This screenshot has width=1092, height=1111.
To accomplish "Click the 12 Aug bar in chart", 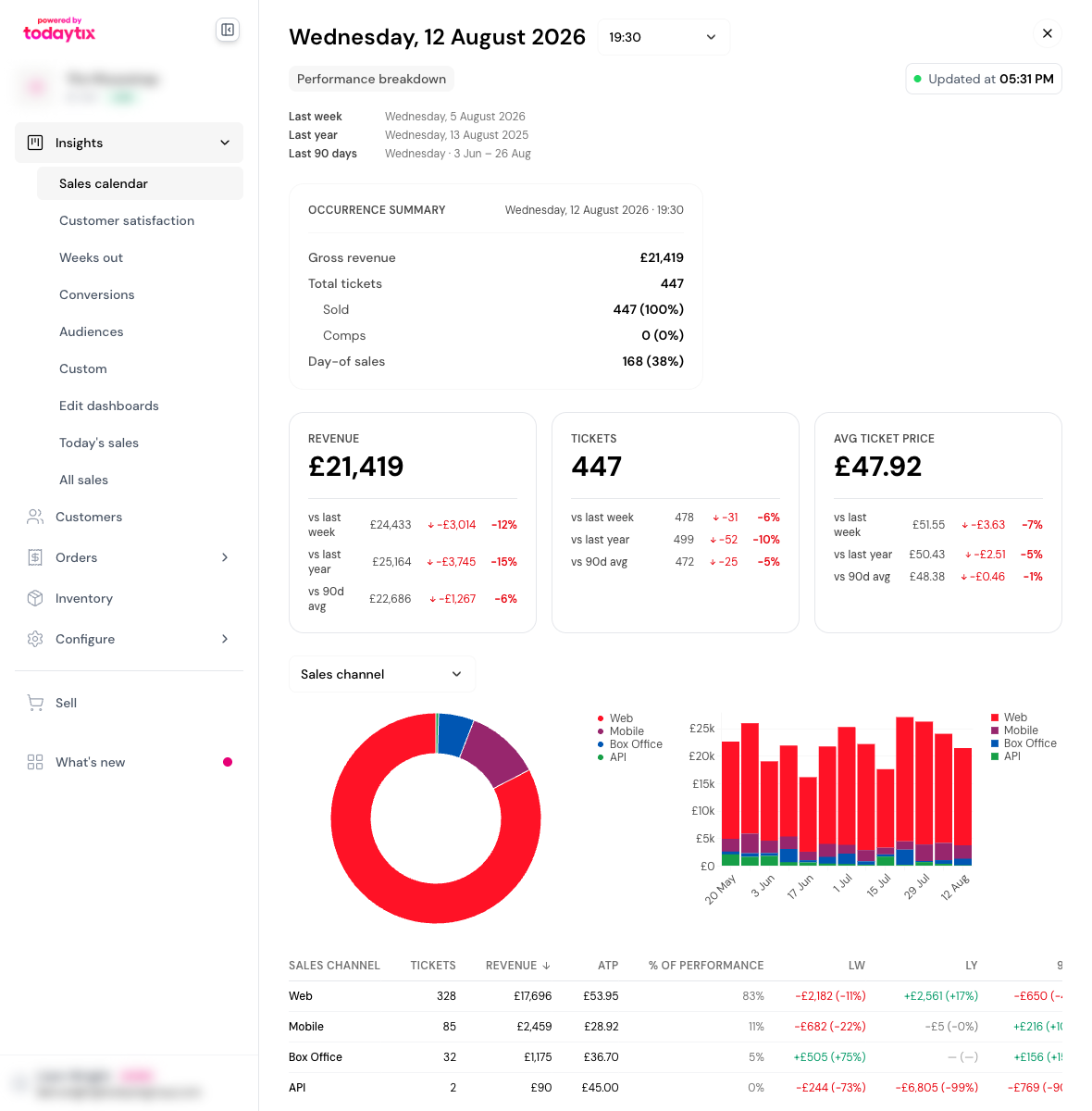I will click(x=962, y=806).
